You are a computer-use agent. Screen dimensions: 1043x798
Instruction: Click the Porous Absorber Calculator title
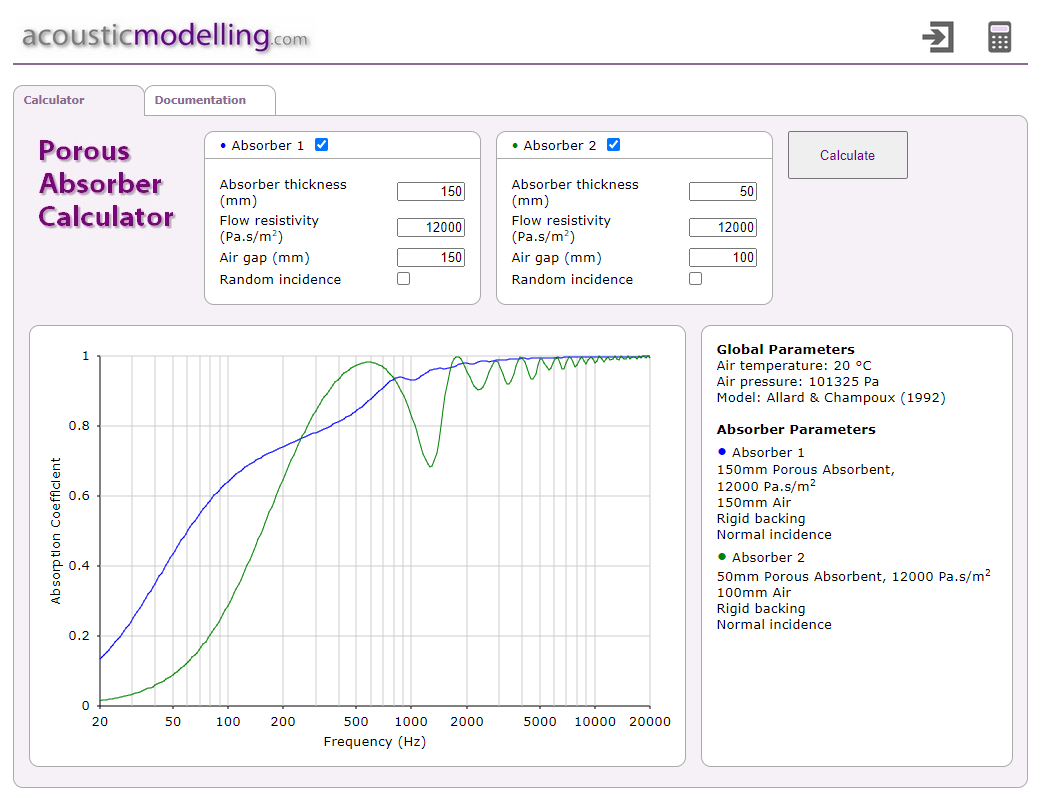pos(106,184)
